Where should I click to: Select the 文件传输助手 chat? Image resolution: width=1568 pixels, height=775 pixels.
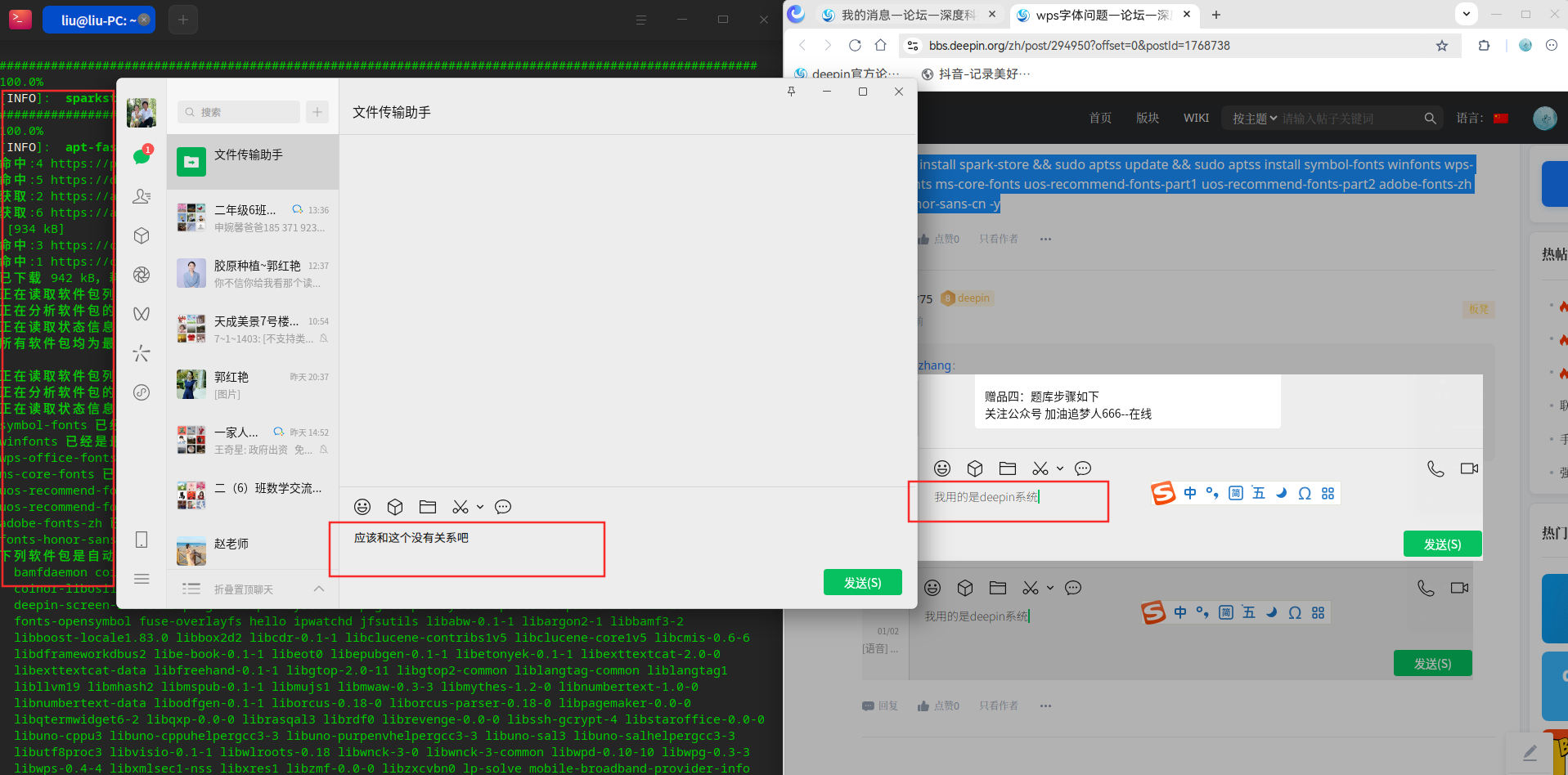coord(253,162)
